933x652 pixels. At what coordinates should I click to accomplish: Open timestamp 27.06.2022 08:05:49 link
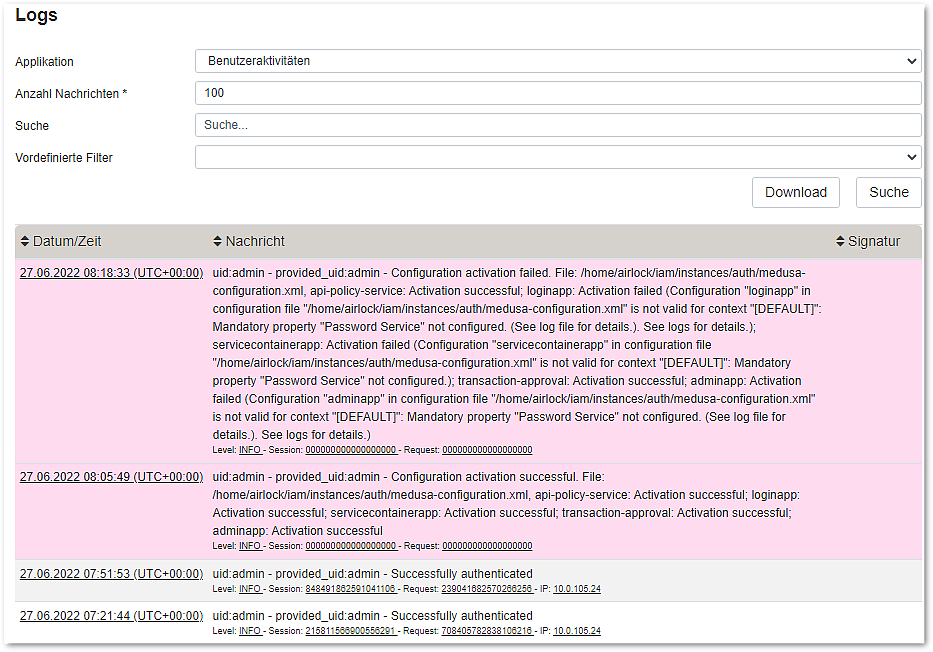pyautogui.click(x=111, y=477)
